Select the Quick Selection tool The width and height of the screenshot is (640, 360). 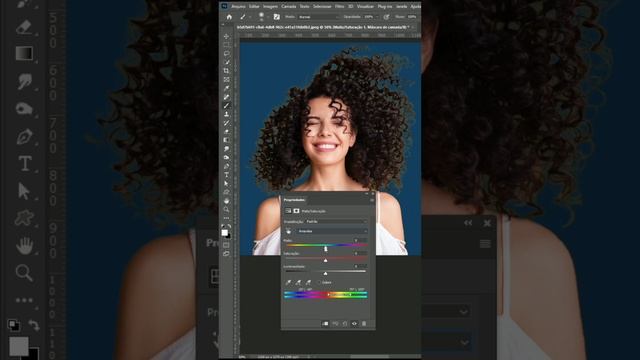(x=226, y=62)
